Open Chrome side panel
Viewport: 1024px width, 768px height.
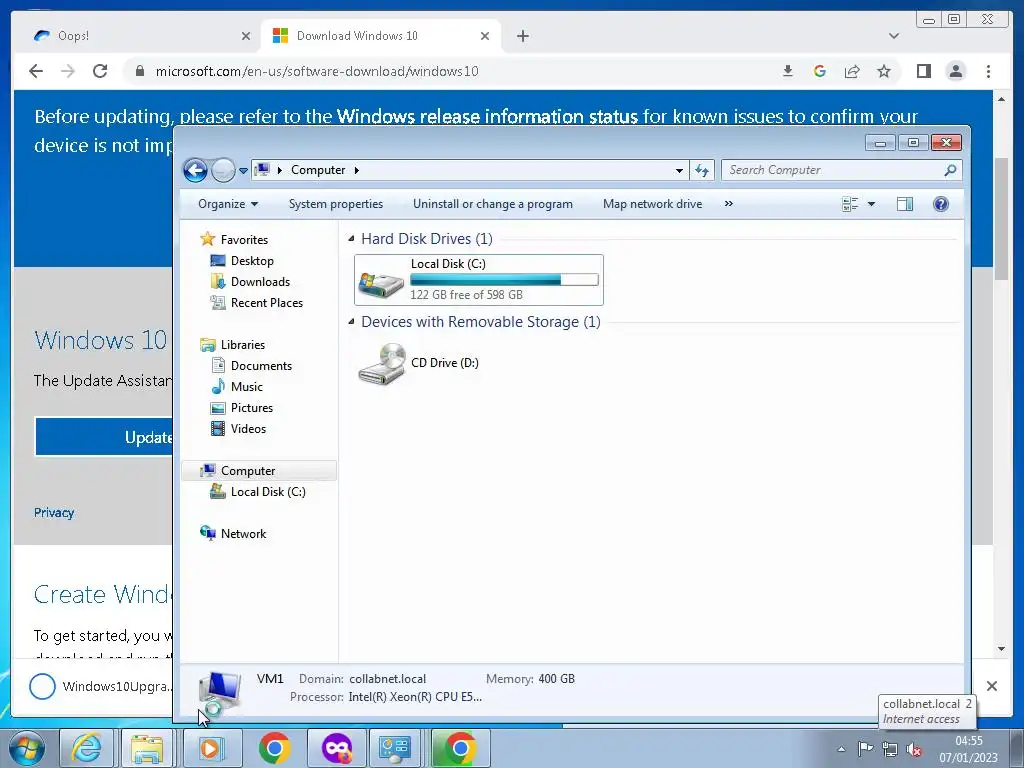pos(923,71)
